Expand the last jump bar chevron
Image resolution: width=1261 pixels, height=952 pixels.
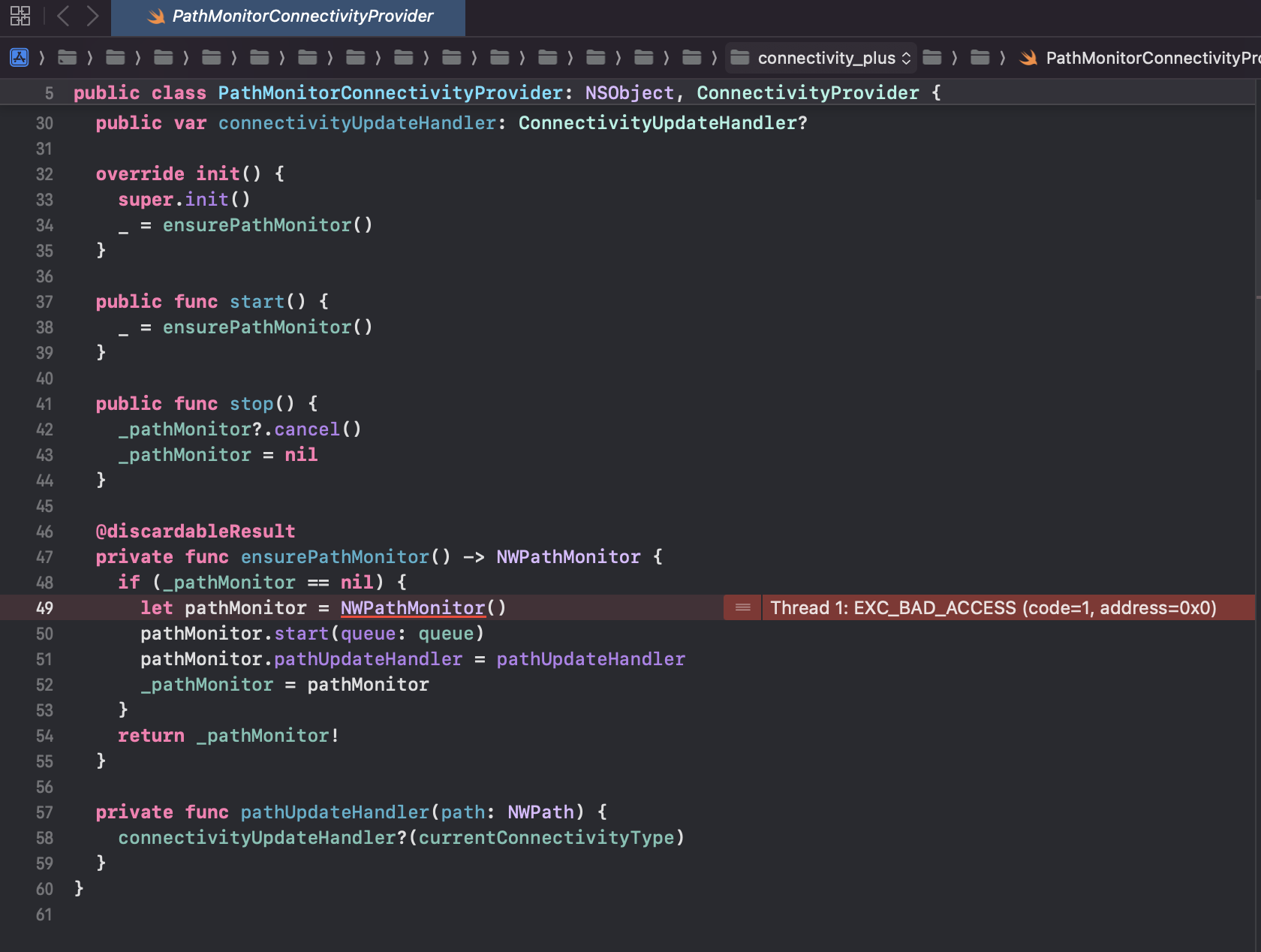(x=1001, y=57)
